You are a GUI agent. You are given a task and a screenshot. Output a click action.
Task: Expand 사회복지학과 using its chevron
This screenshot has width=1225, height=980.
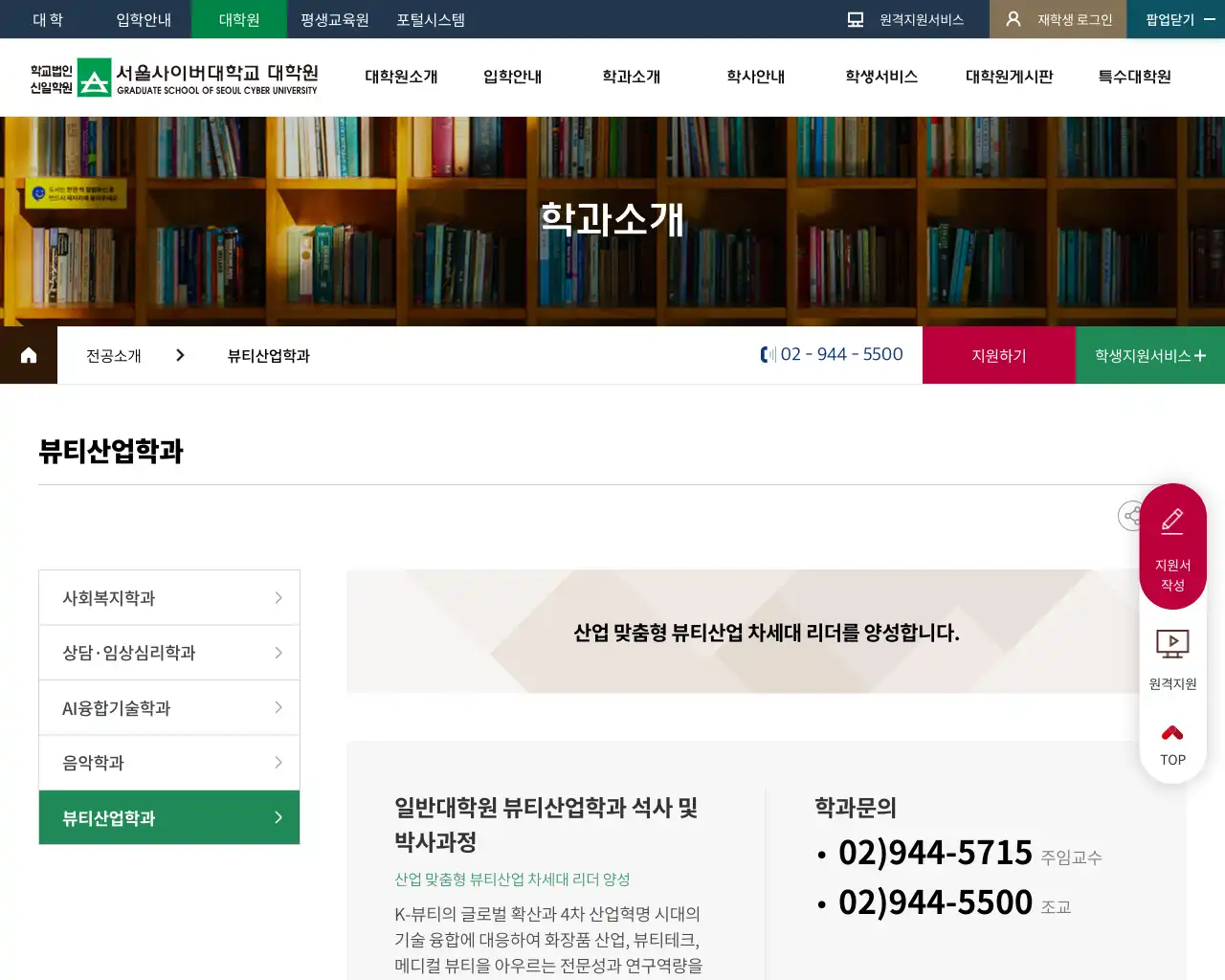(278, 596)
